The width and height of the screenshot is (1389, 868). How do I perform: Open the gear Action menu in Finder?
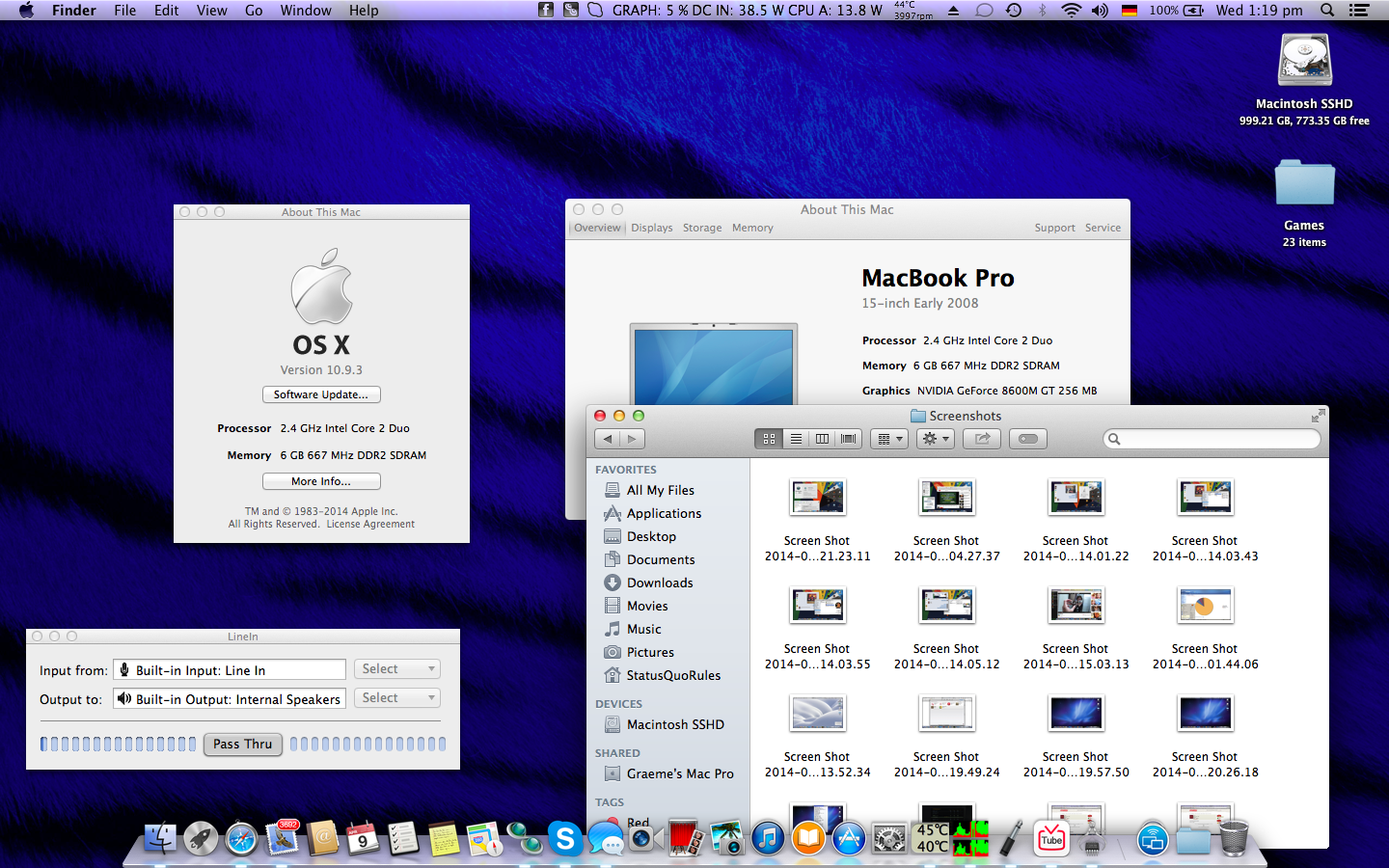936,439
